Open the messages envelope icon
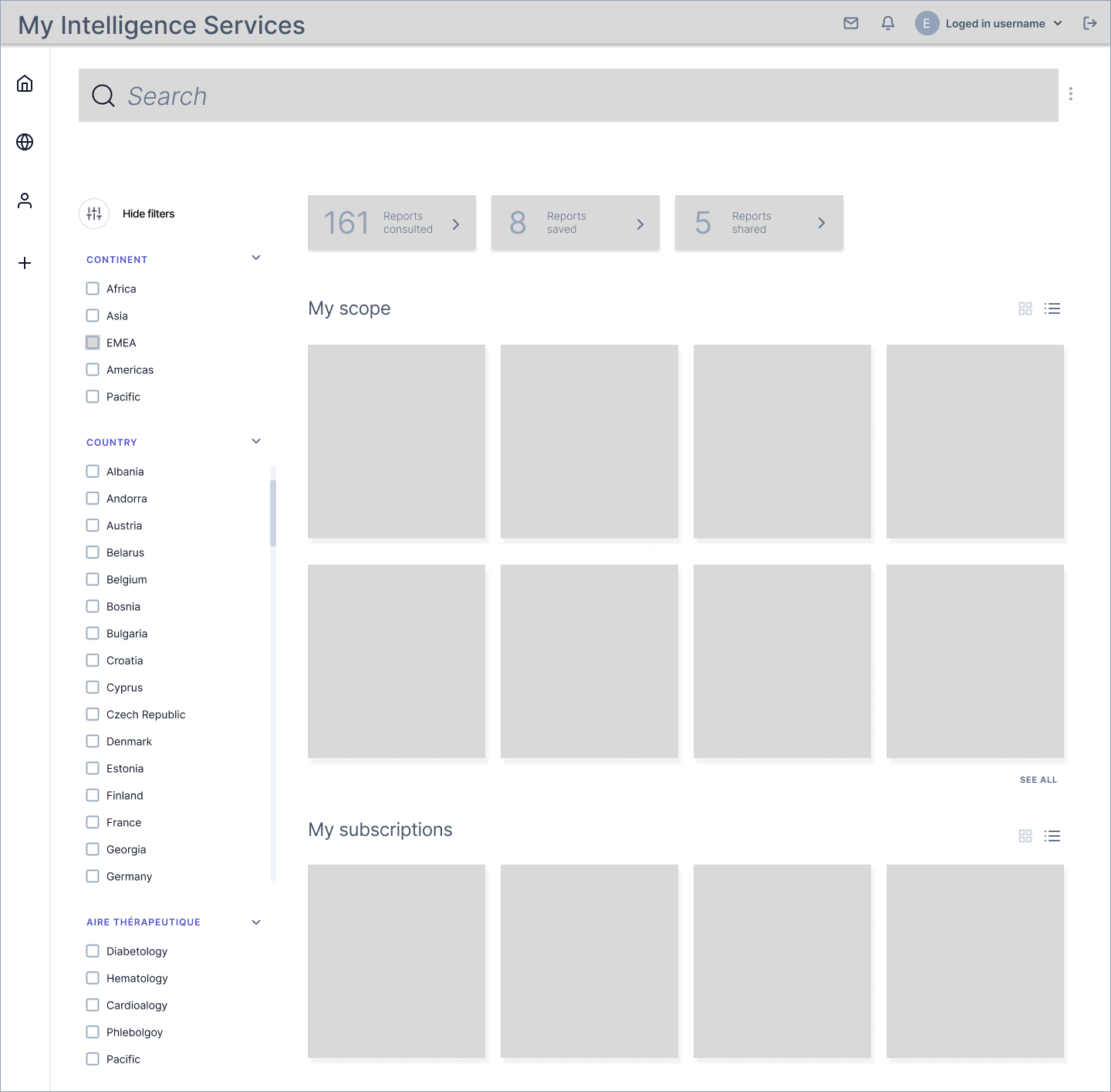 (x=851, y=23)
